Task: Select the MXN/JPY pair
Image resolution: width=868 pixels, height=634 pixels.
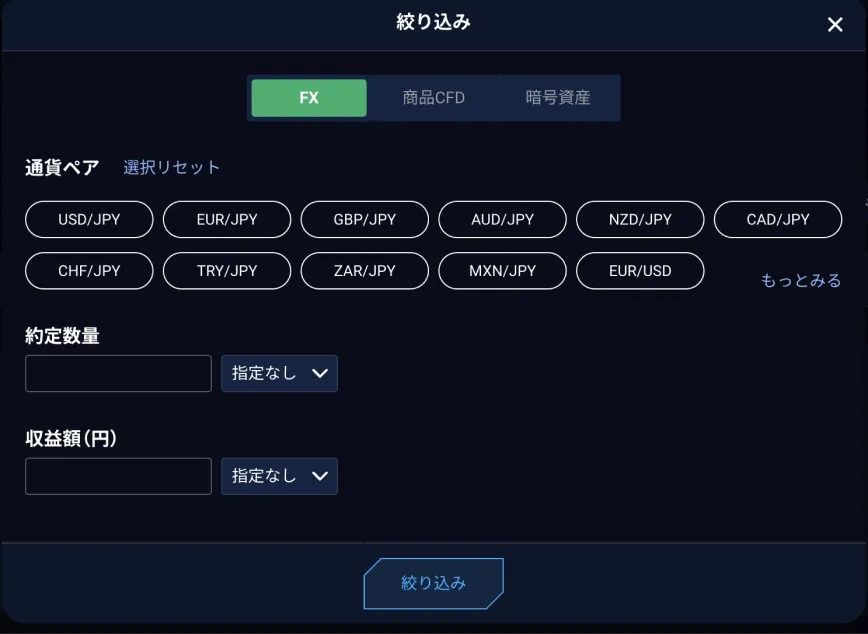Action: pos(503,270)
